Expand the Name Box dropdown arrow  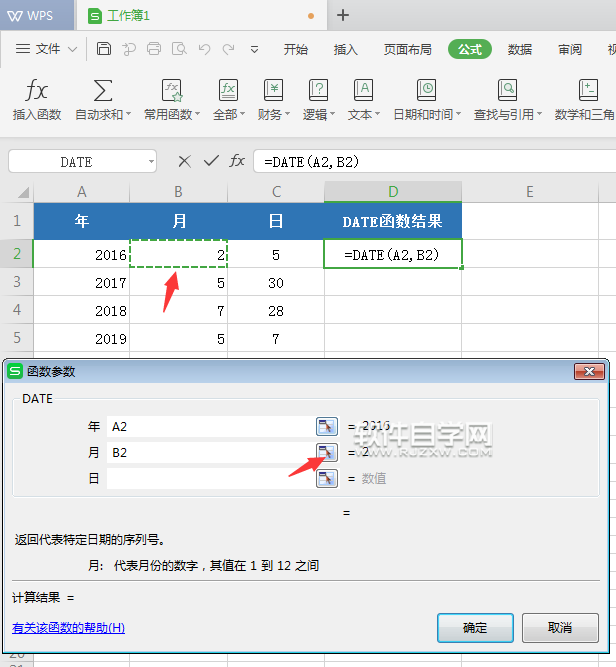click(x=151, y=162)
